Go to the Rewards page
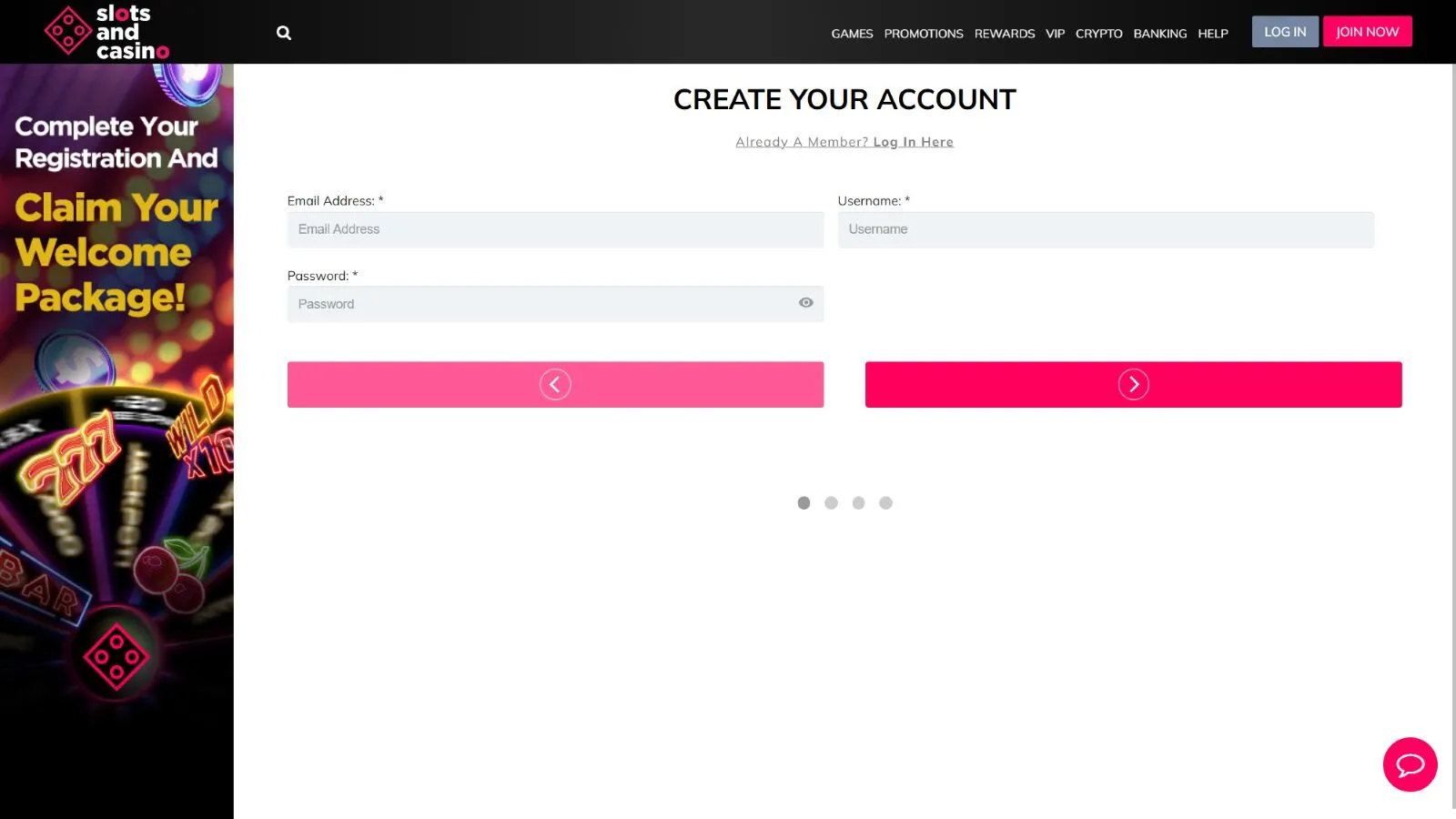This screenshot has height=819, width=1456. tap(1004, 34)
